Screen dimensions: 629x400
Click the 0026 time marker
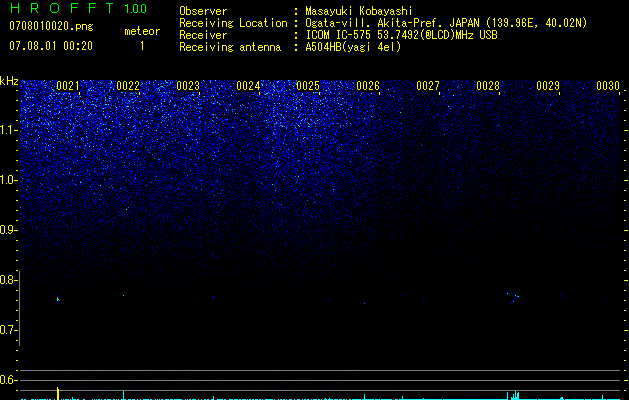point(368,86)
